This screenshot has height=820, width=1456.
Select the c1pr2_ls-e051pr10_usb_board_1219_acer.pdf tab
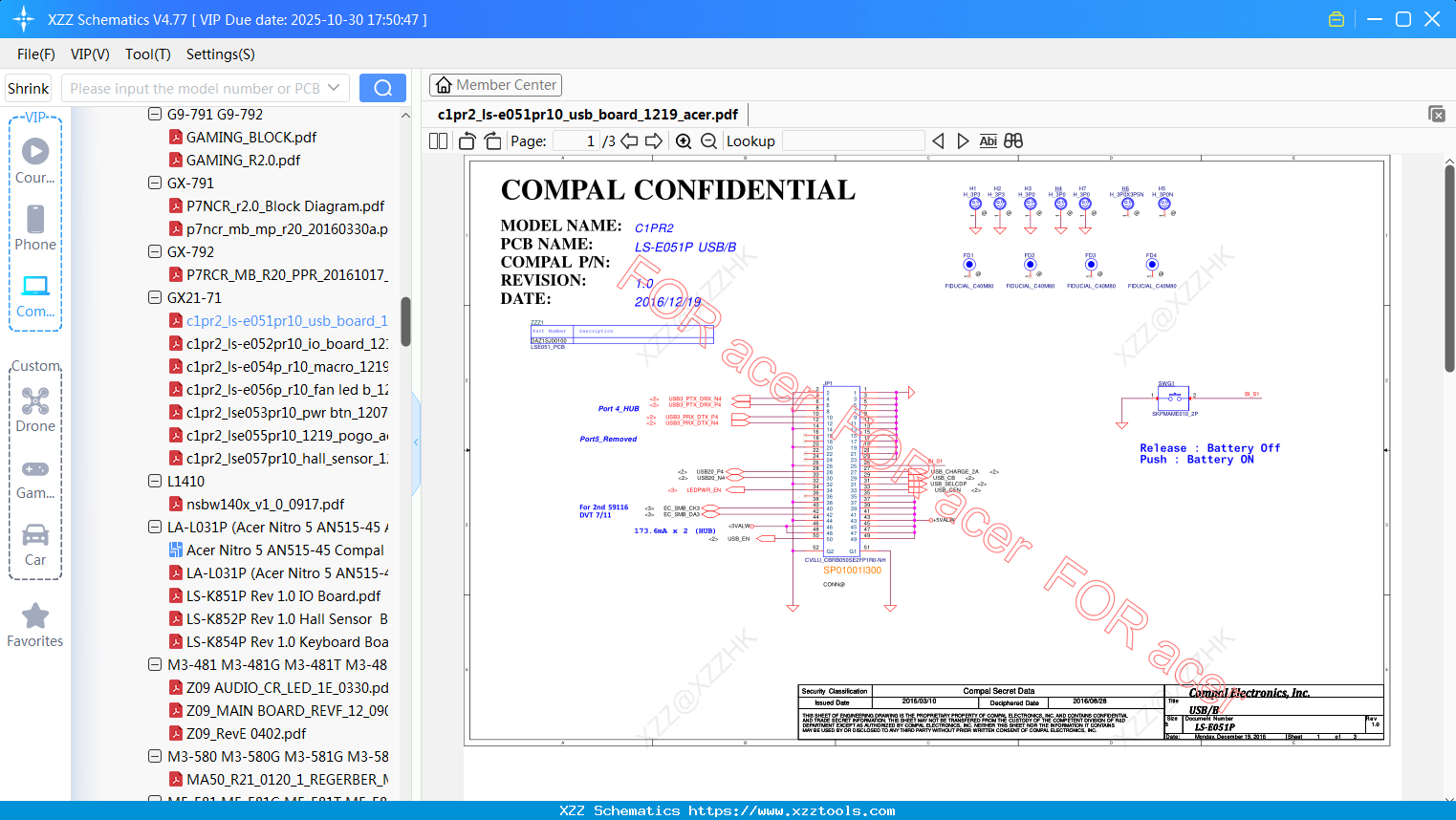click(588, 115)
